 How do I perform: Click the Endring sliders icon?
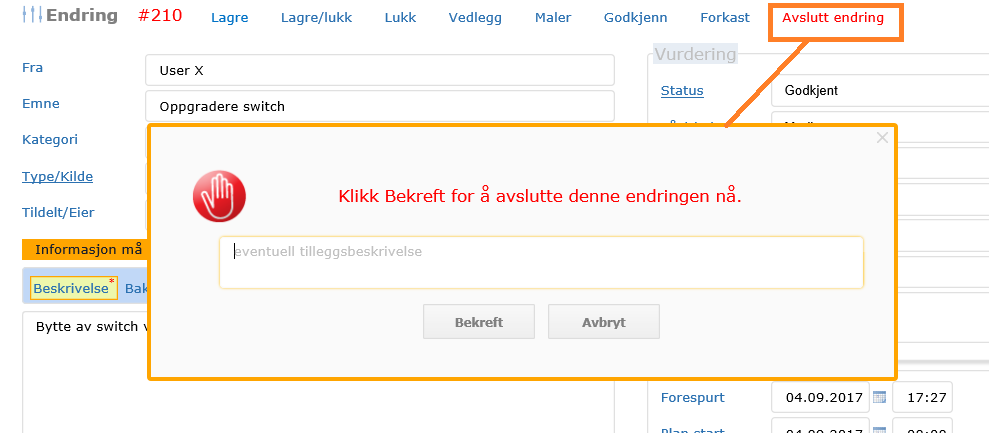pos(32,15)
